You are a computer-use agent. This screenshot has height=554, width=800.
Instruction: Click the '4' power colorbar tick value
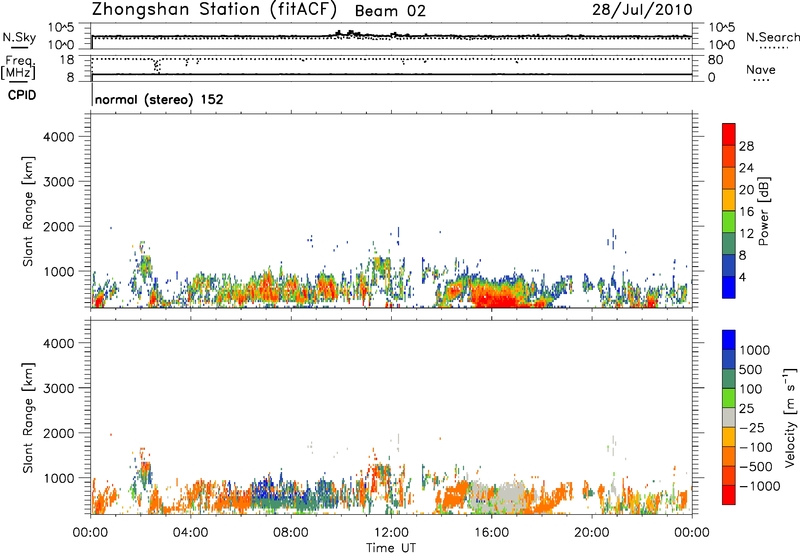pos(743,278)
